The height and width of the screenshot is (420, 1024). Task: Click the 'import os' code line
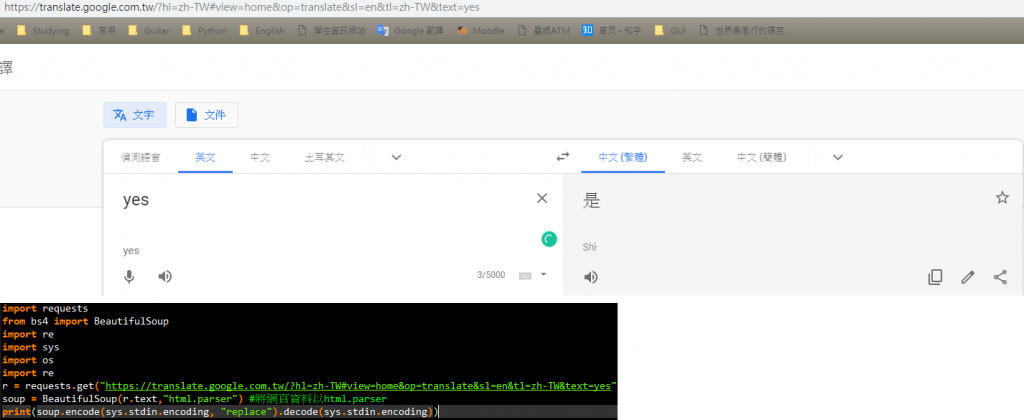pyautogui.click(x=28, y=360)
